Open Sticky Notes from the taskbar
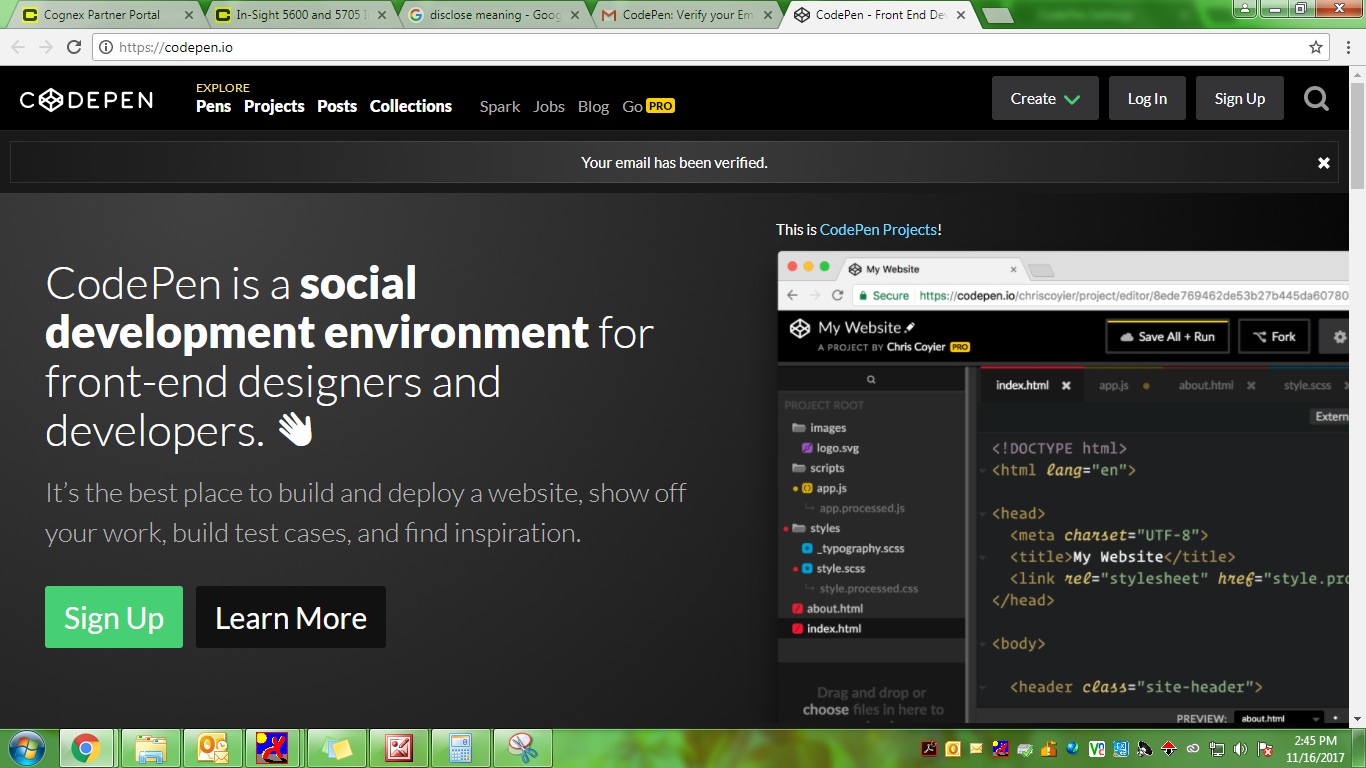 tap(337, 748)
